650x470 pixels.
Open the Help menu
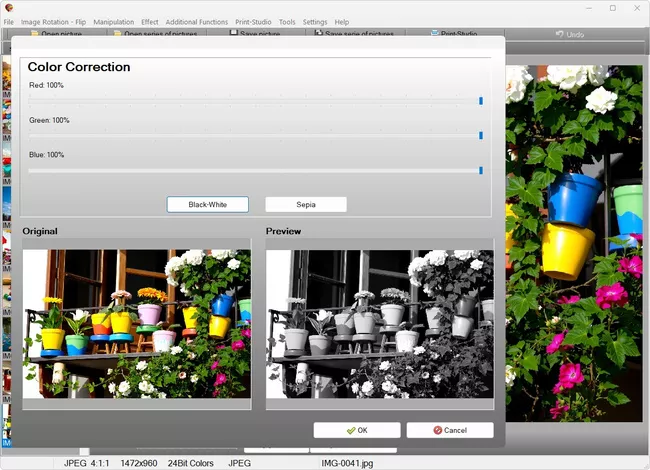(342, 22)
